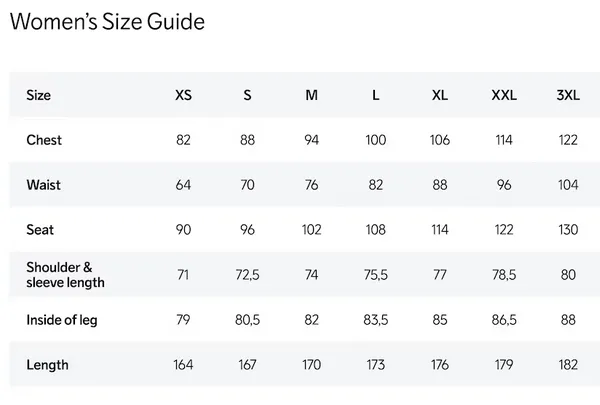This screenshot has width=600, height=405.
Task: Click the XXL column header
Action: (504, 95)
